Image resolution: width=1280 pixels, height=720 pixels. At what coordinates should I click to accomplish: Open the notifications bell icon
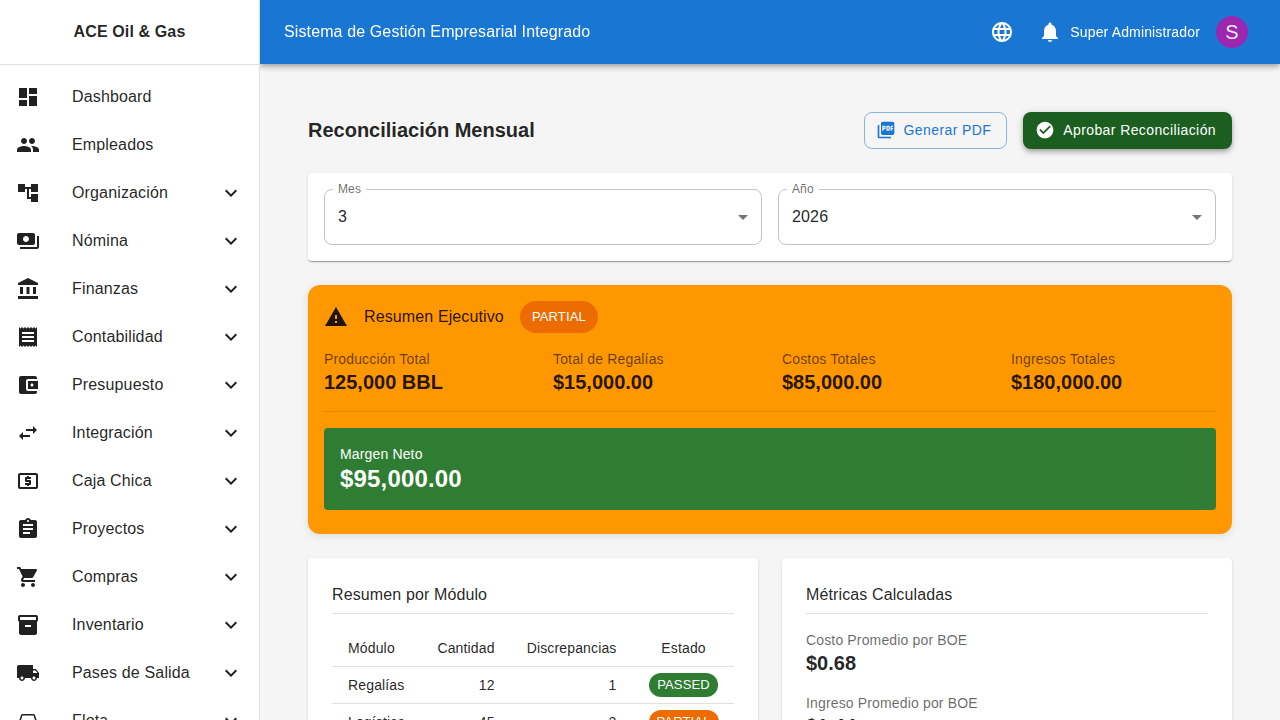pos(1049,31)
